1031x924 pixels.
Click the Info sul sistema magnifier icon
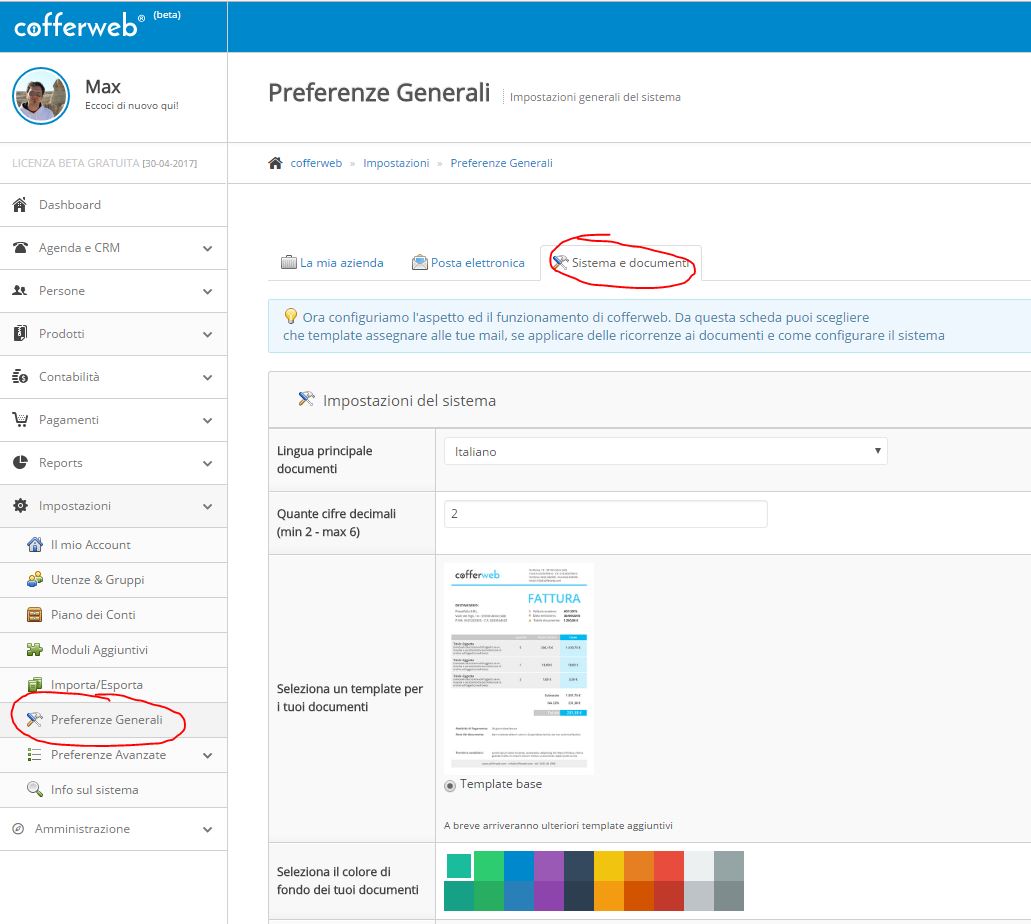(34, 789)
